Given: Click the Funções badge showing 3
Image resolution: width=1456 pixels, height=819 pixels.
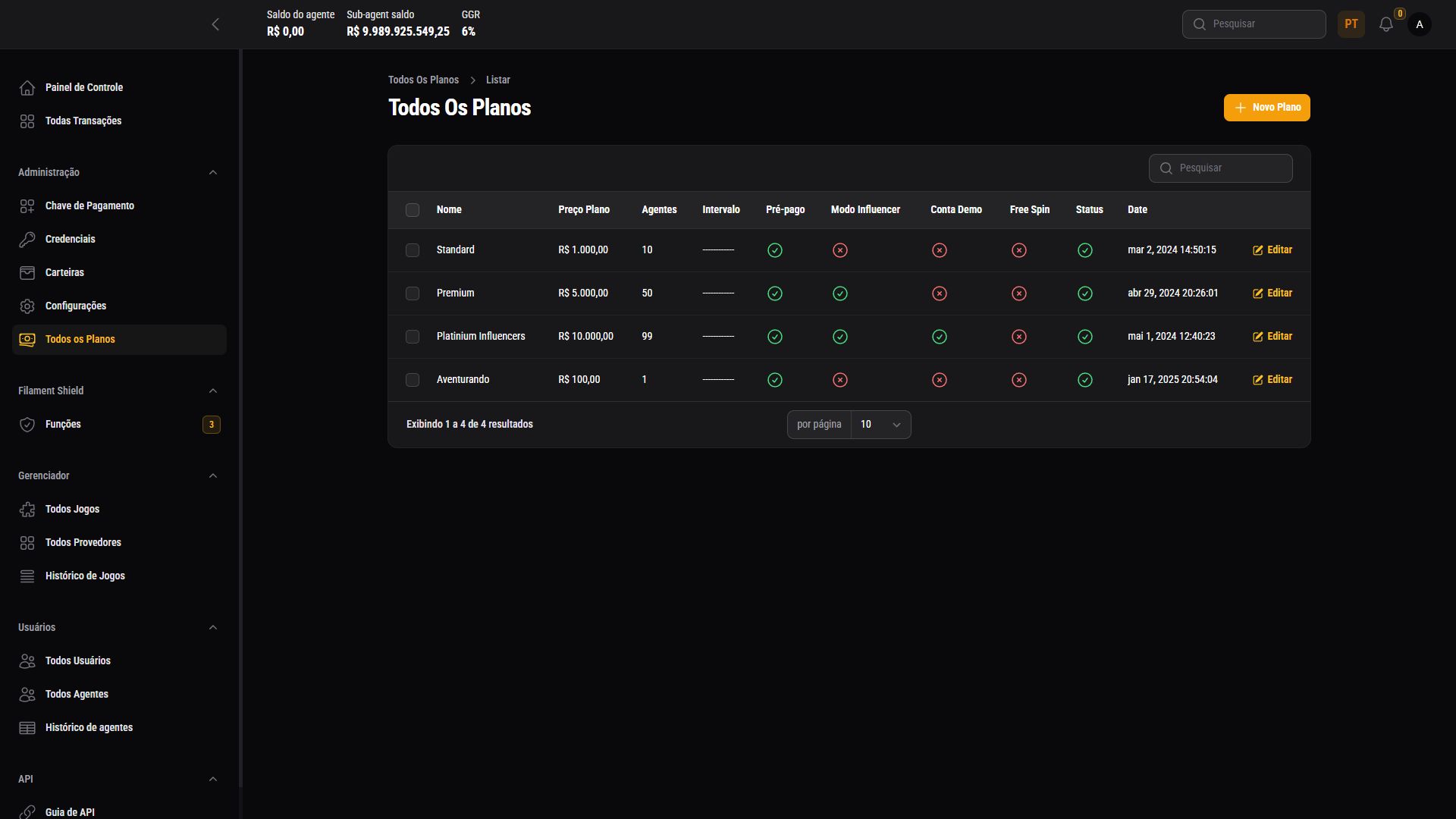Looking at the screenshot, I should point(212,425).
